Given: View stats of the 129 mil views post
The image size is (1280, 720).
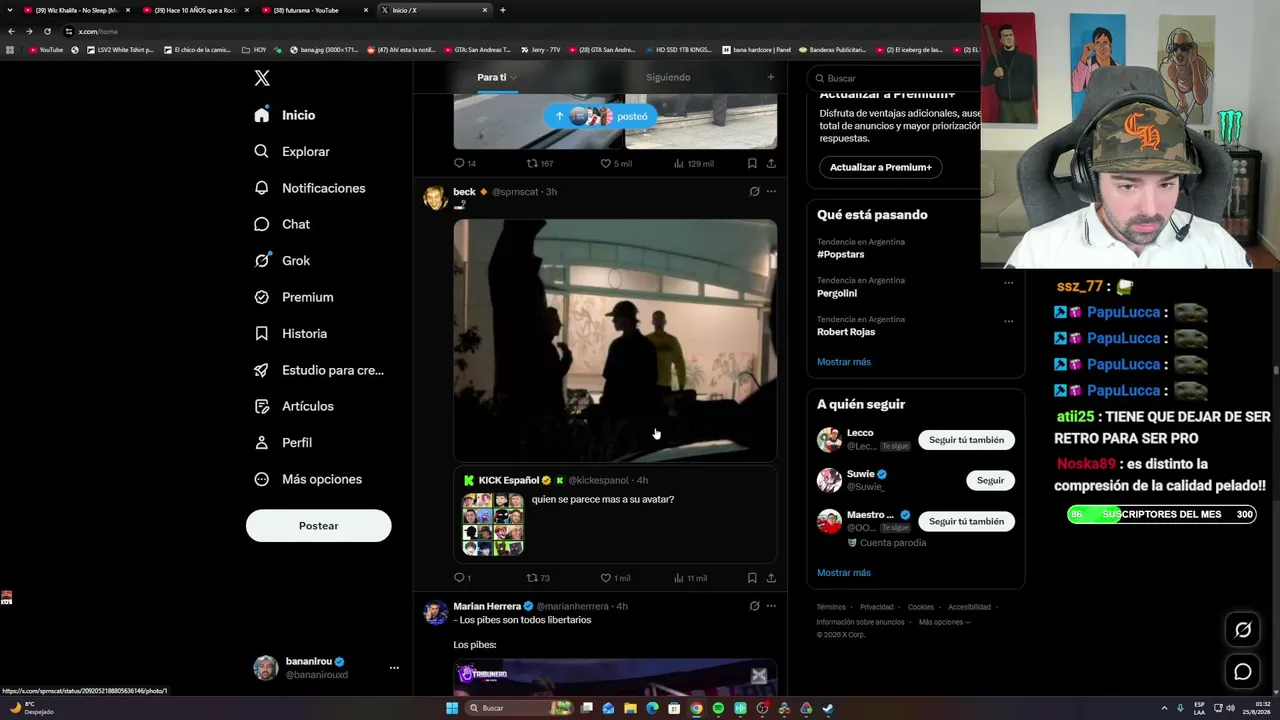Looking at the screenshot, I should (694, 163).
